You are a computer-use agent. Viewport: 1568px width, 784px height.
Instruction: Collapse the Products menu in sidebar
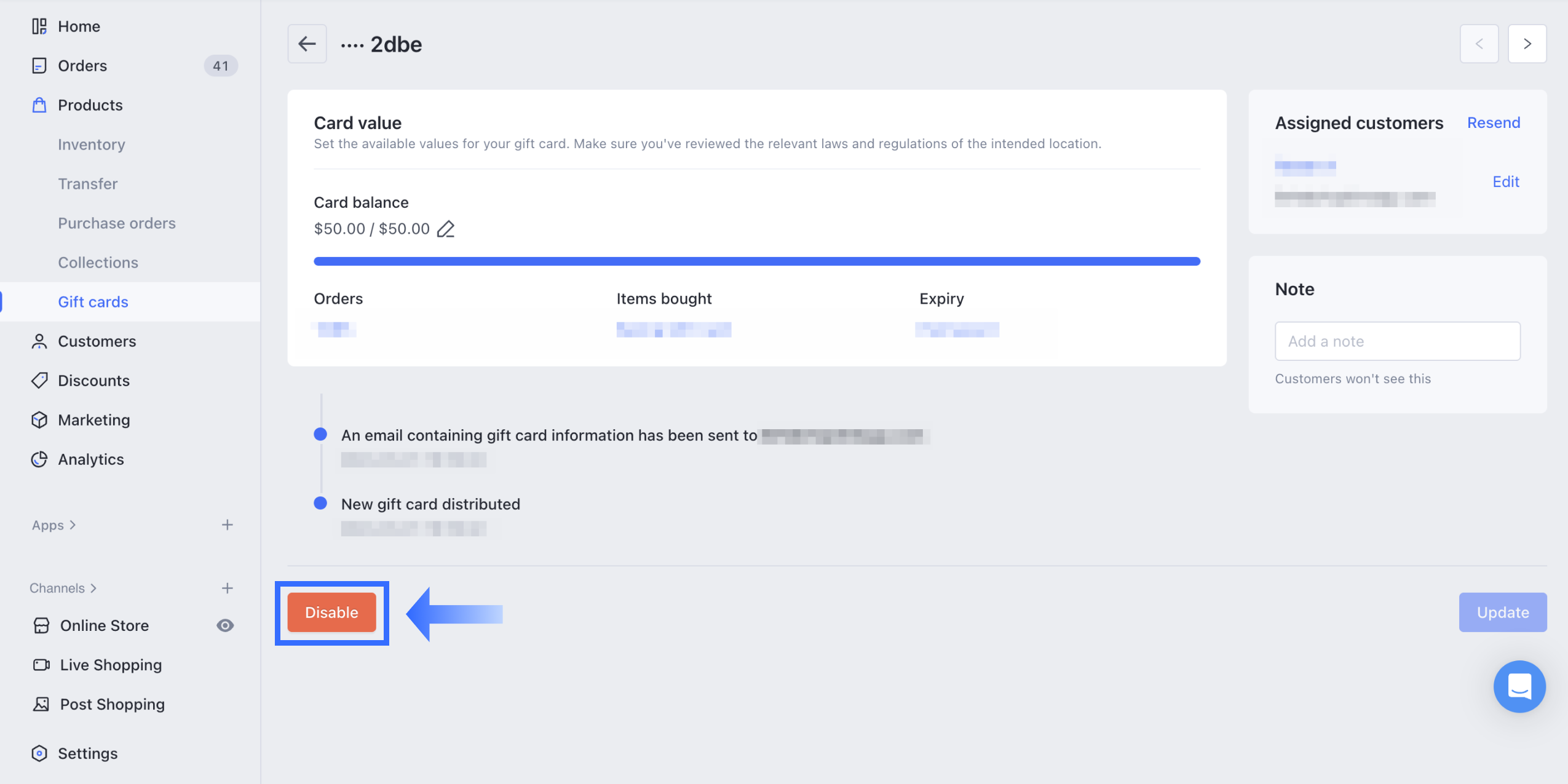pyautogui.click(x=90, y=105)
